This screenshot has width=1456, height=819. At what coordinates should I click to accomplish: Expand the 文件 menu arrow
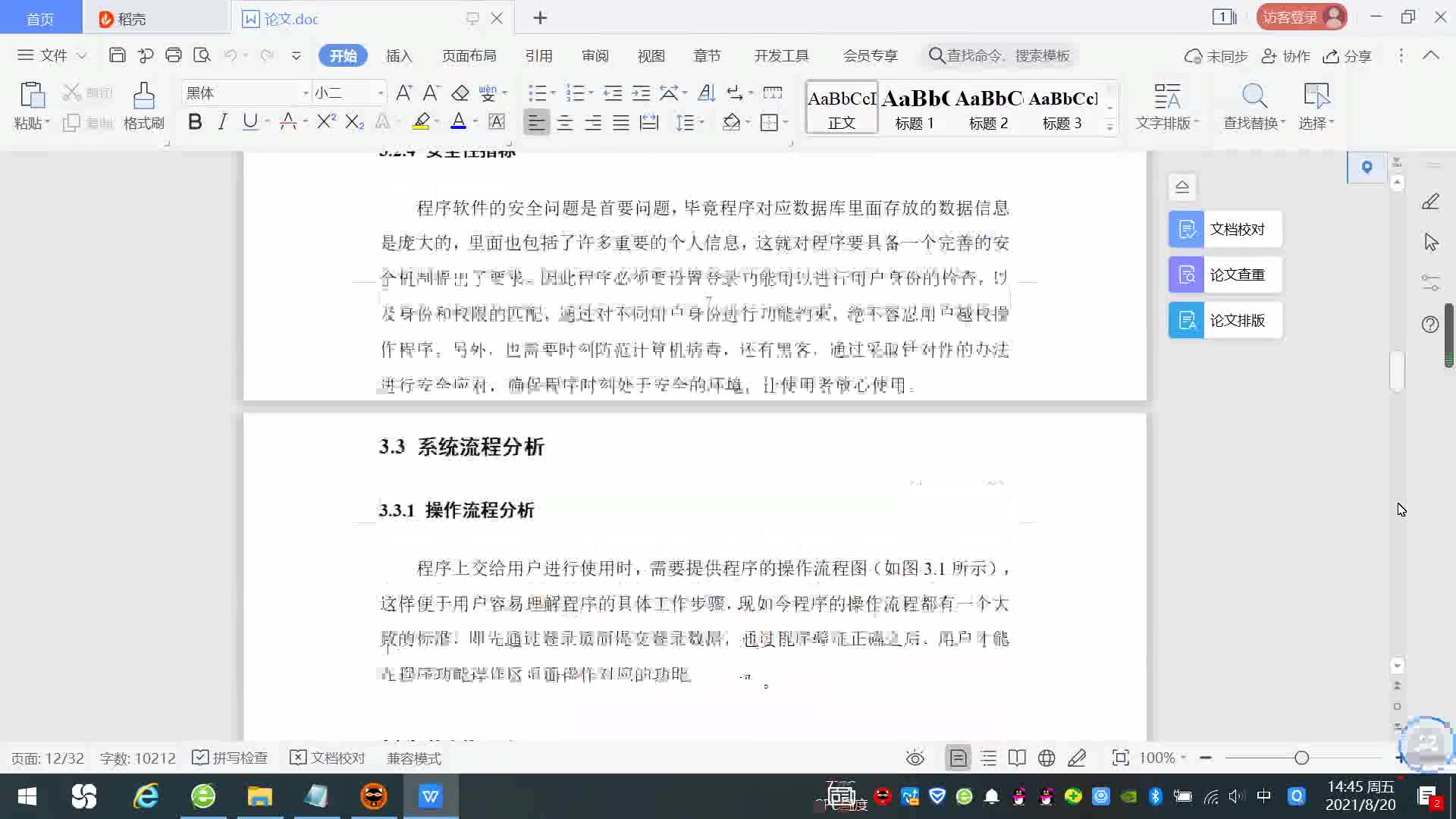82,56
